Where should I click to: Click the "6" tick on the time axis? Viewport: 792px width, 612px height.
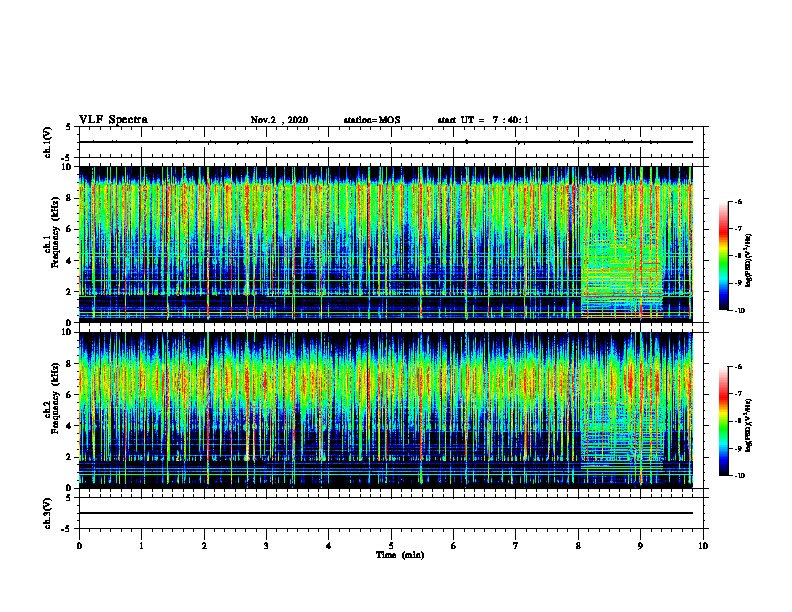(x=454, y=546)
